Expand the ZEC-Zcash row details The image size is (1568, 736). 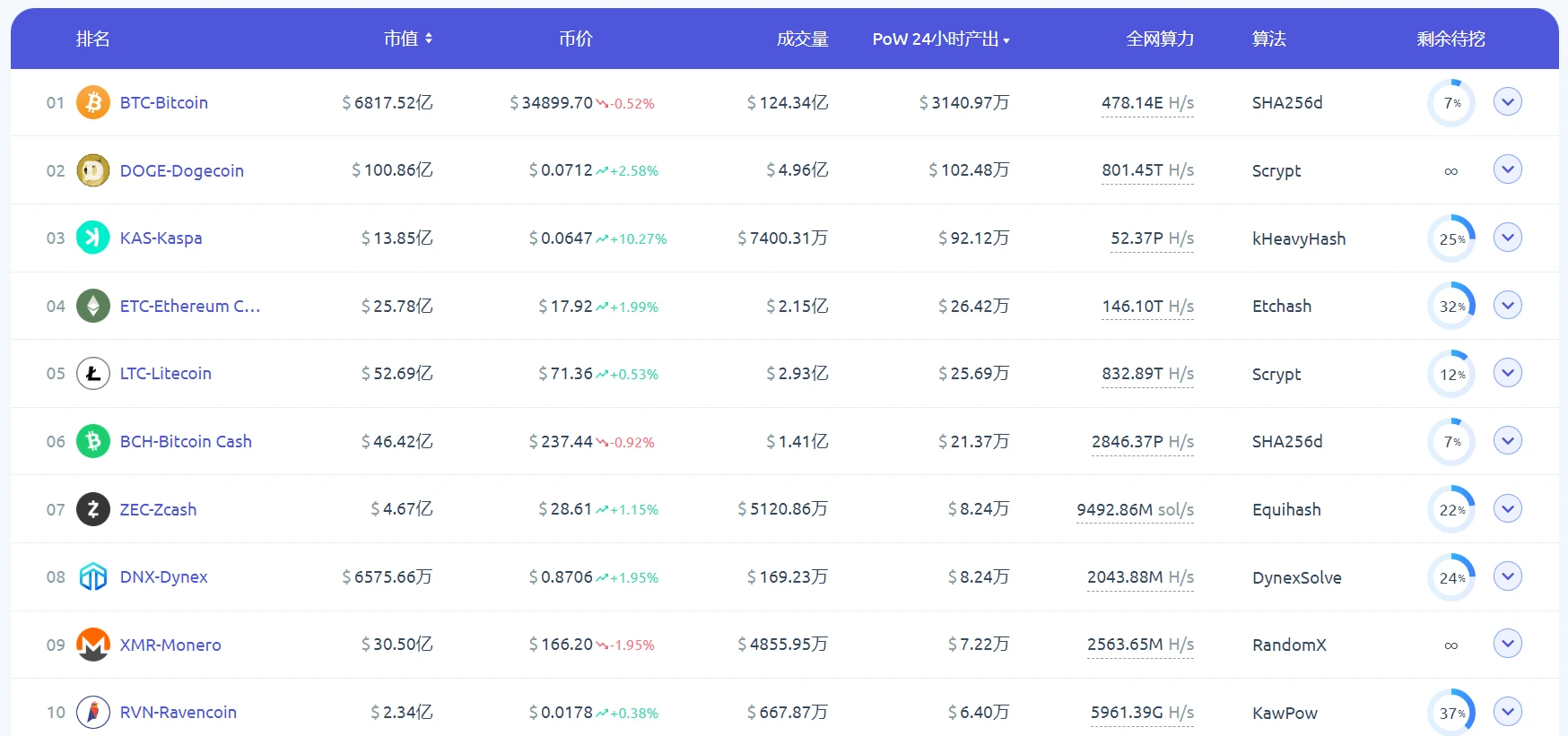pos(1508,508)
